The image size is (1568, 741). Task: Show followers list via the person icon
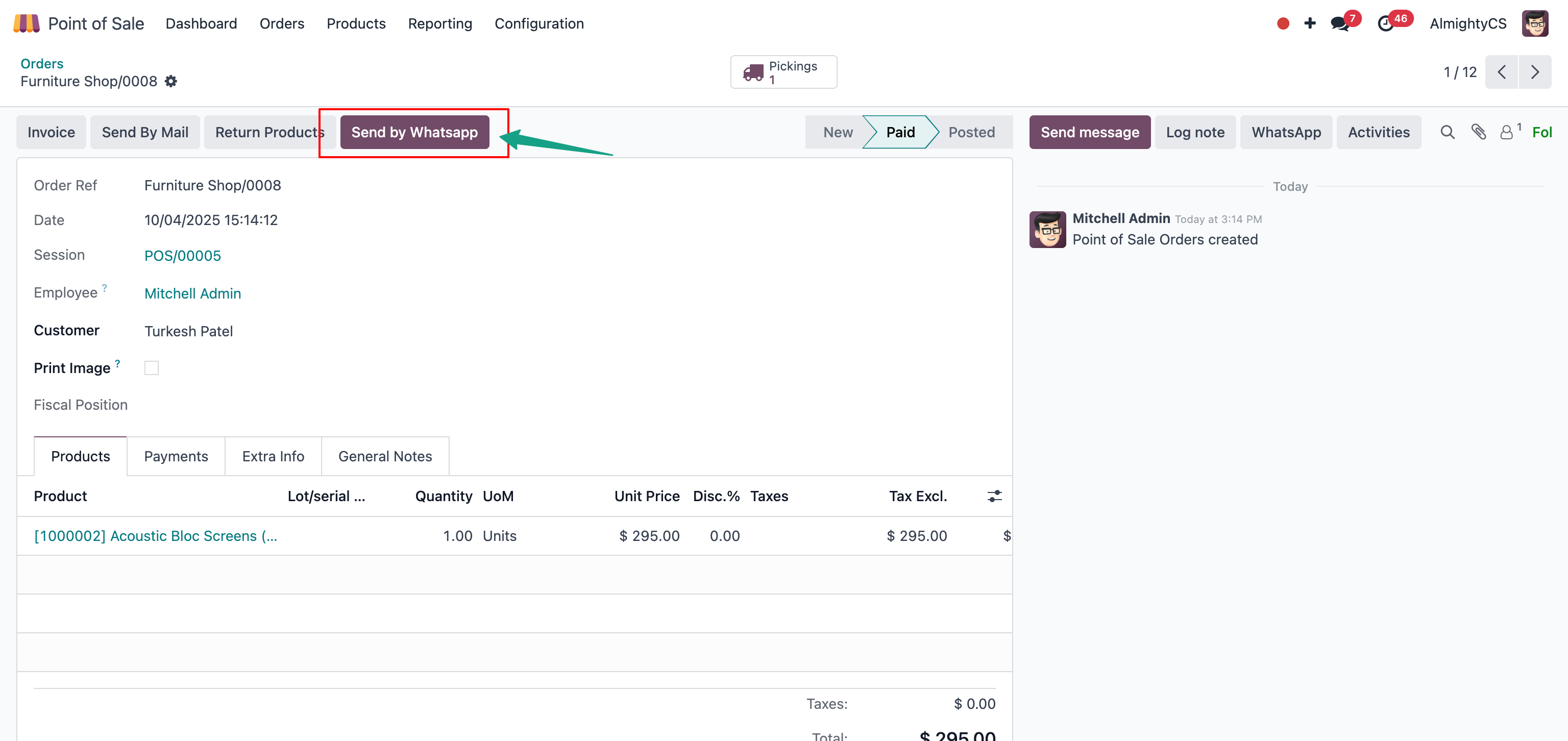click(x=1506, y=132)
